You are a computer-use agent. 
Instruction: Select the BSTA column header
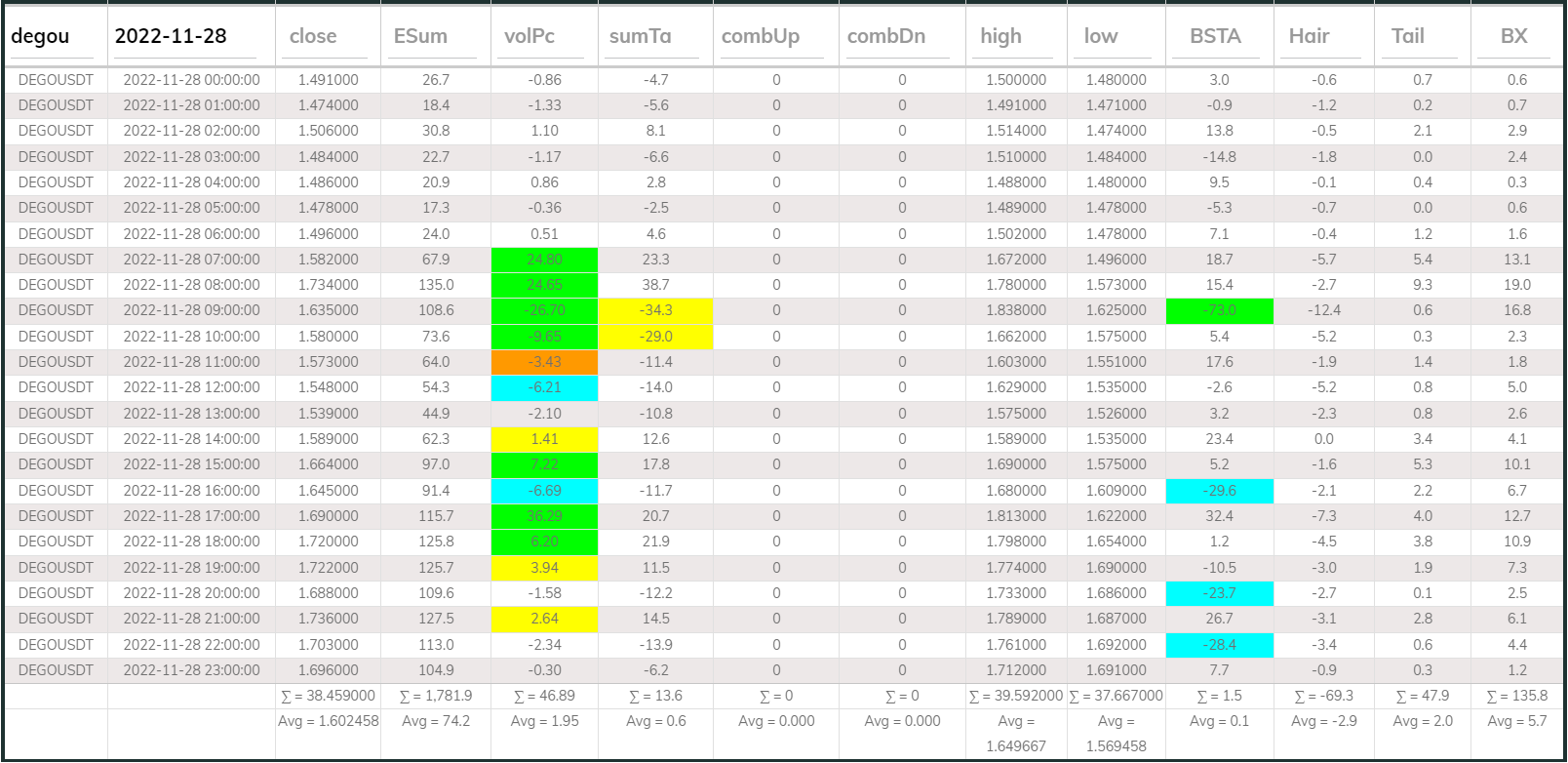pyautogui.click(x=1218, y=37)
